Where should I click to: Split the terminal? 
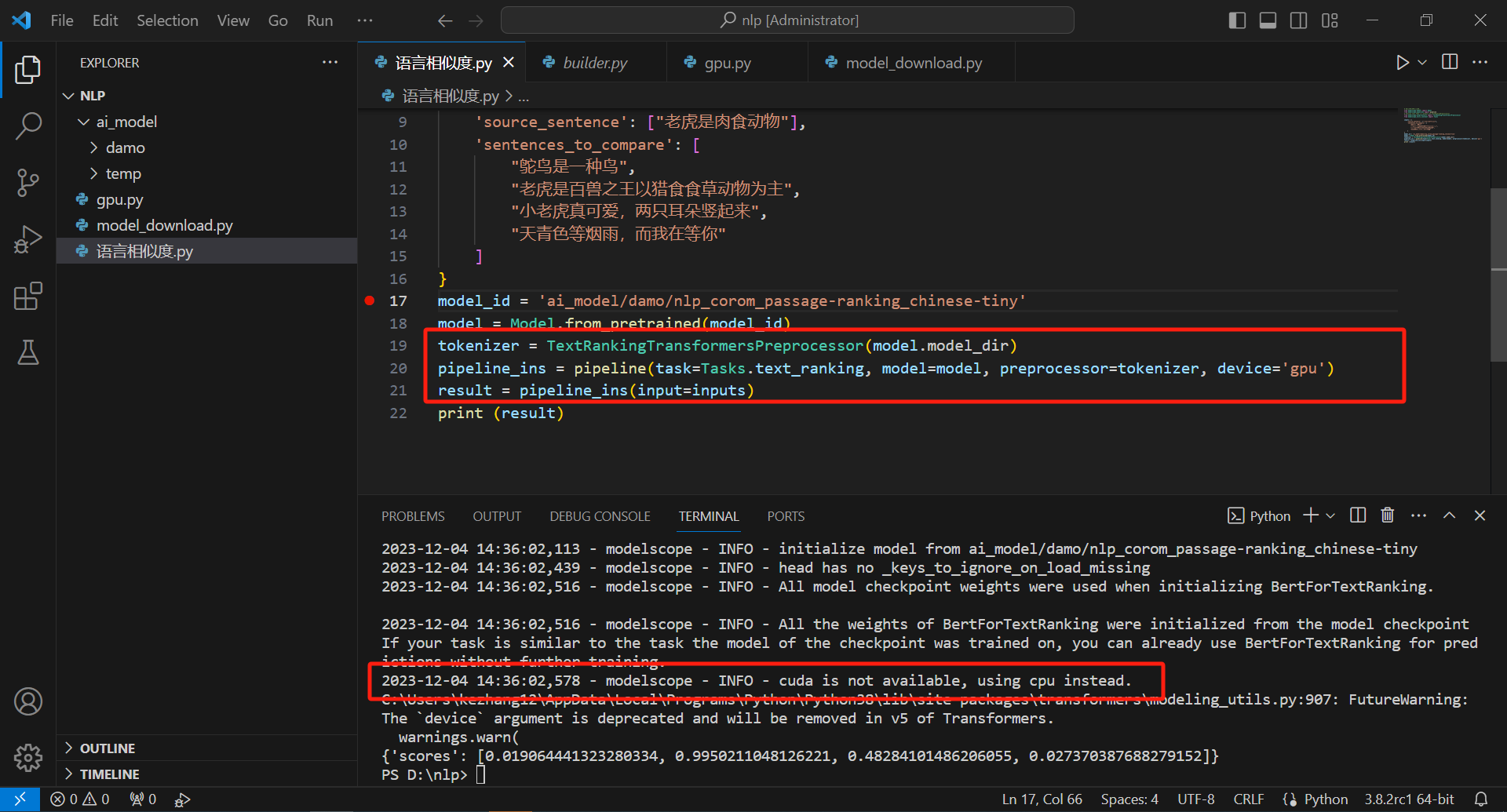pyautogui.click(x=1358, y=515)
